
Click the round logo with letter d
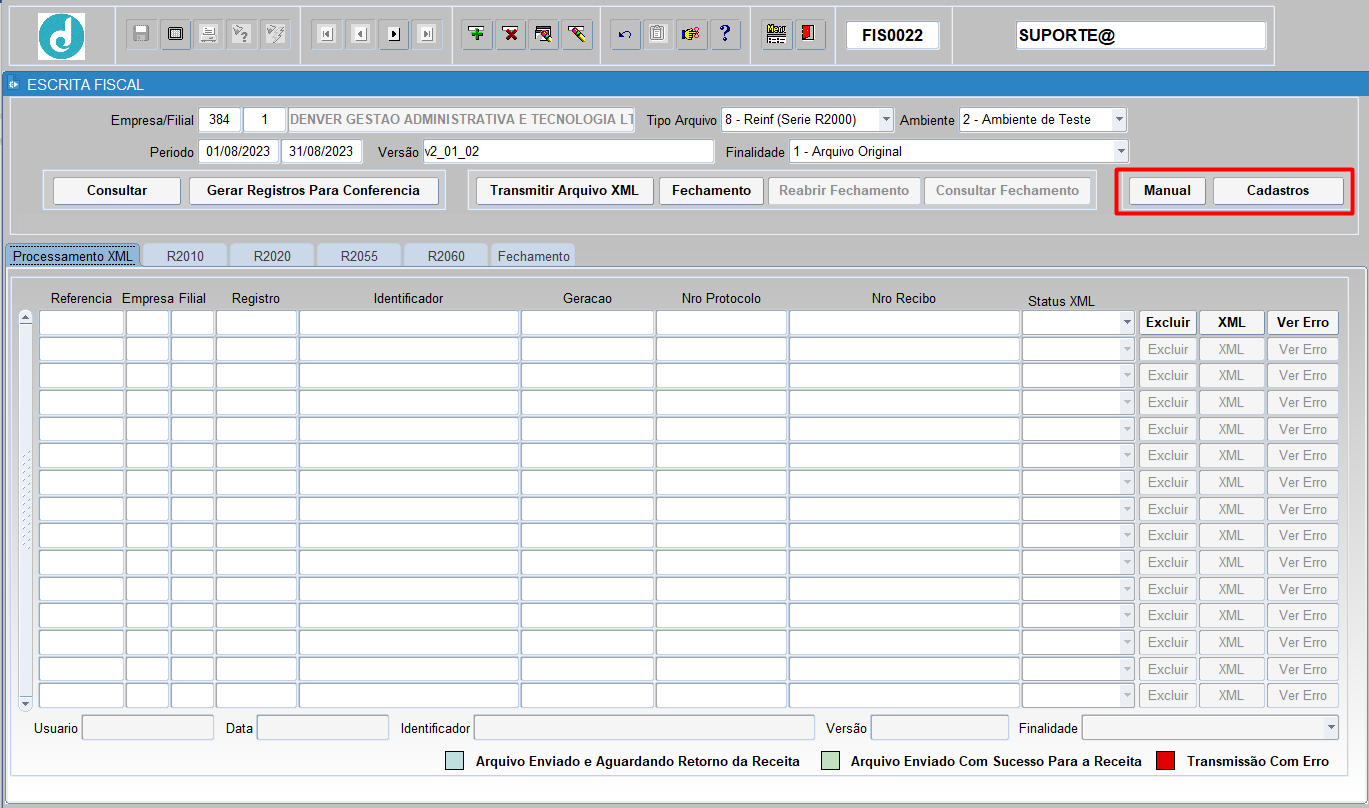click(x=61, y=36)
